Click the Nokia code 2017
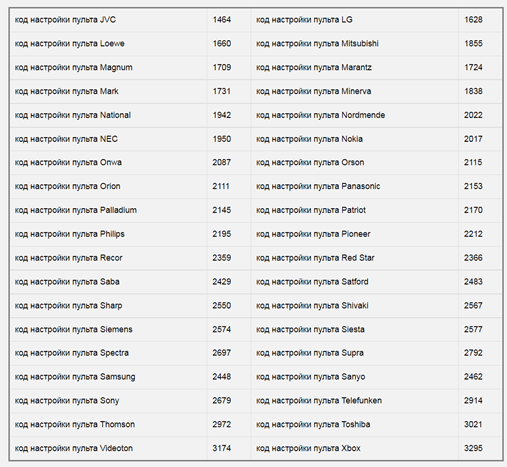The height and width of the screenshot is (467, 507). (x=473, y=139)
